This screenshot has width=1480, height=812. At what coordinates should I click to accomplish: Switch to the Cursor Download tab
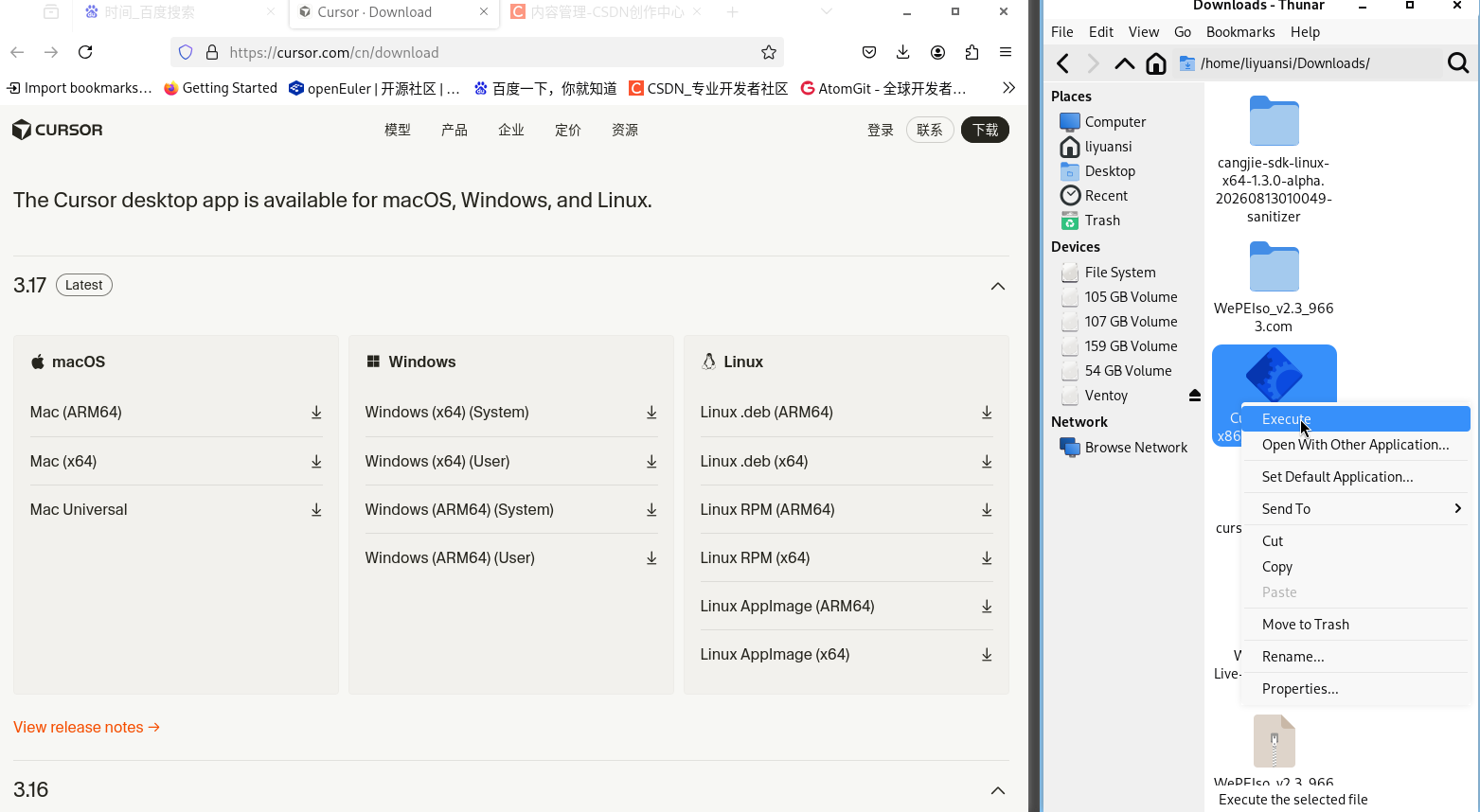393,12
